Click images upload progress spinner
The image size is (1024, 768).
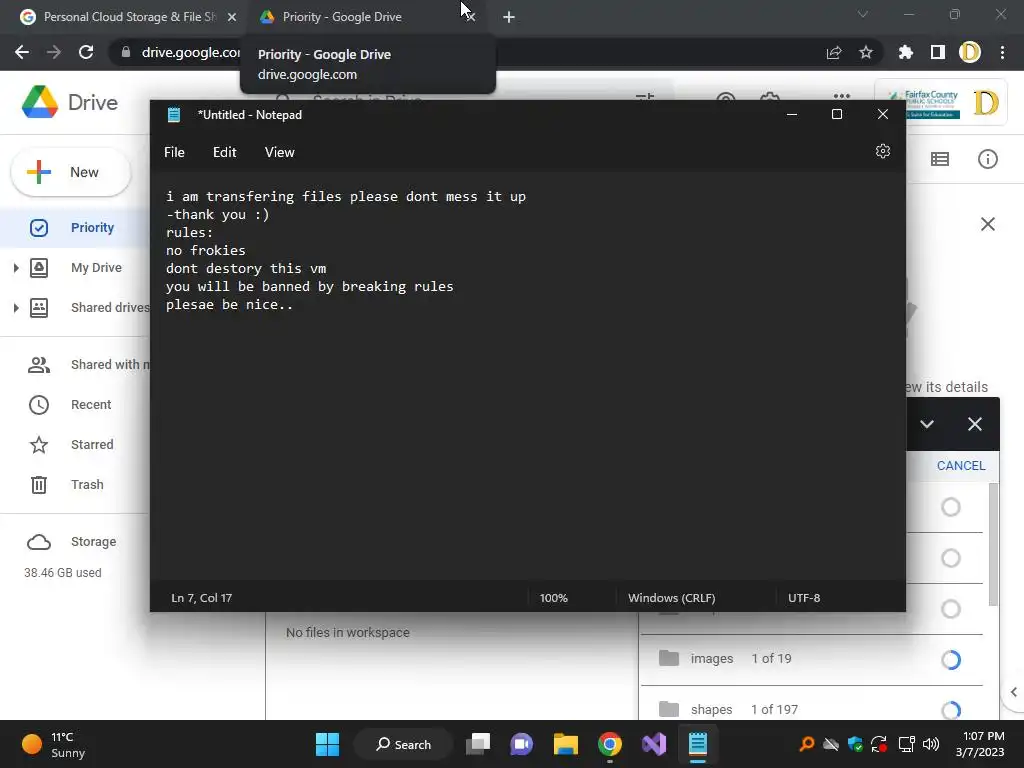[951, 660]
